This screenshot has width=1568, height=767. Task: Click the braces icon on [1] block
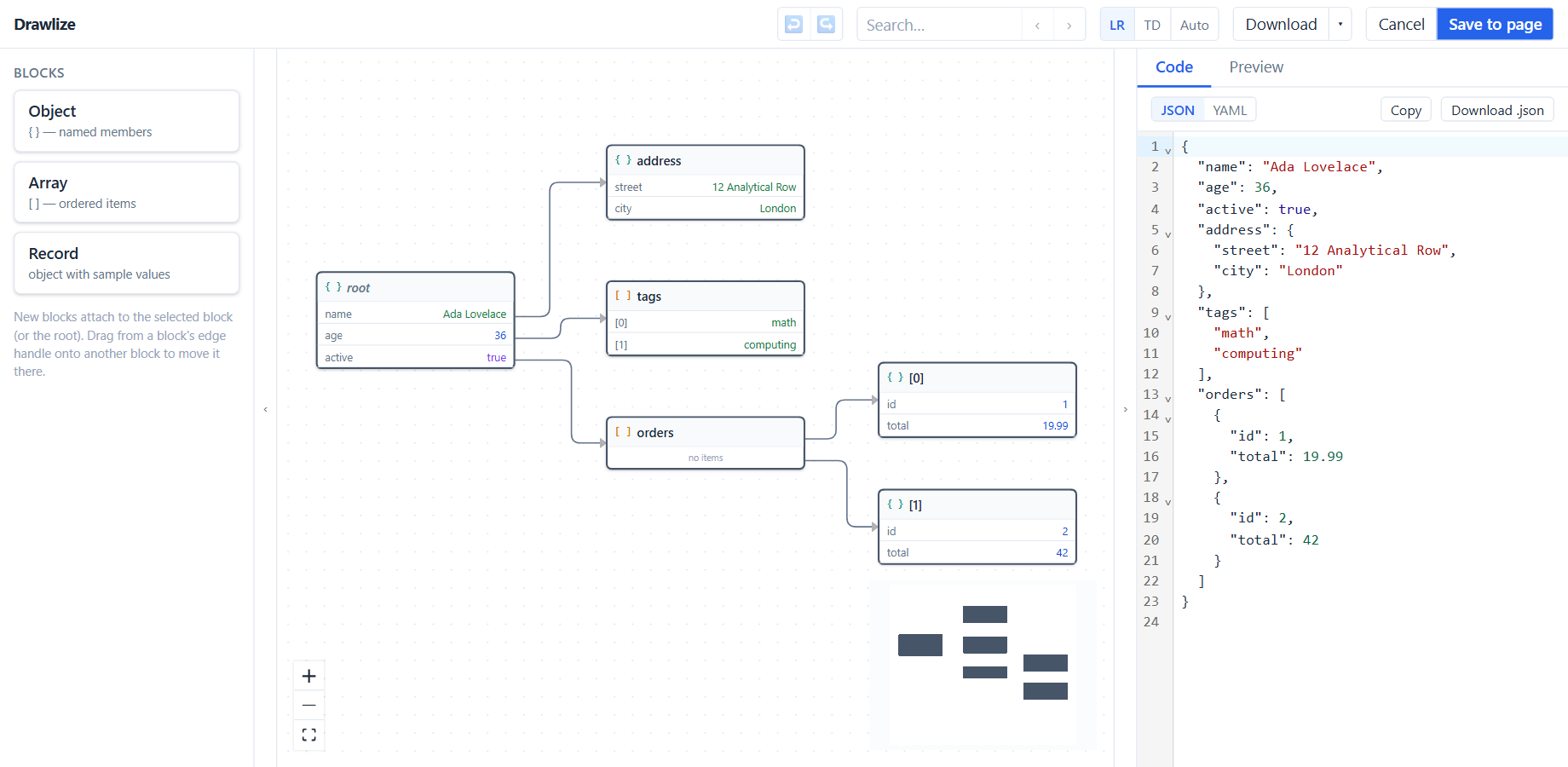tap(895, 505)
